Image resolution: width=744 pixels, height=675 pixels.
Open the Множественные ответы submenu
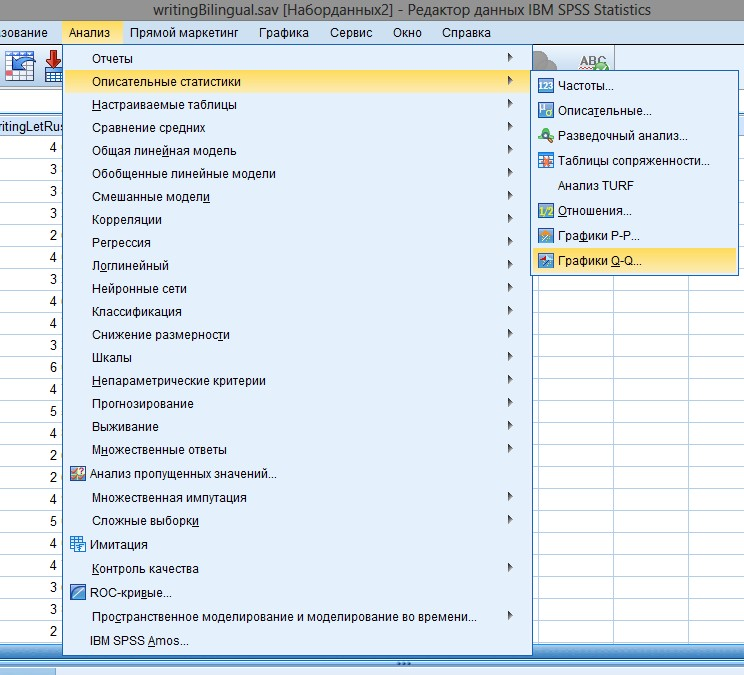297,450
